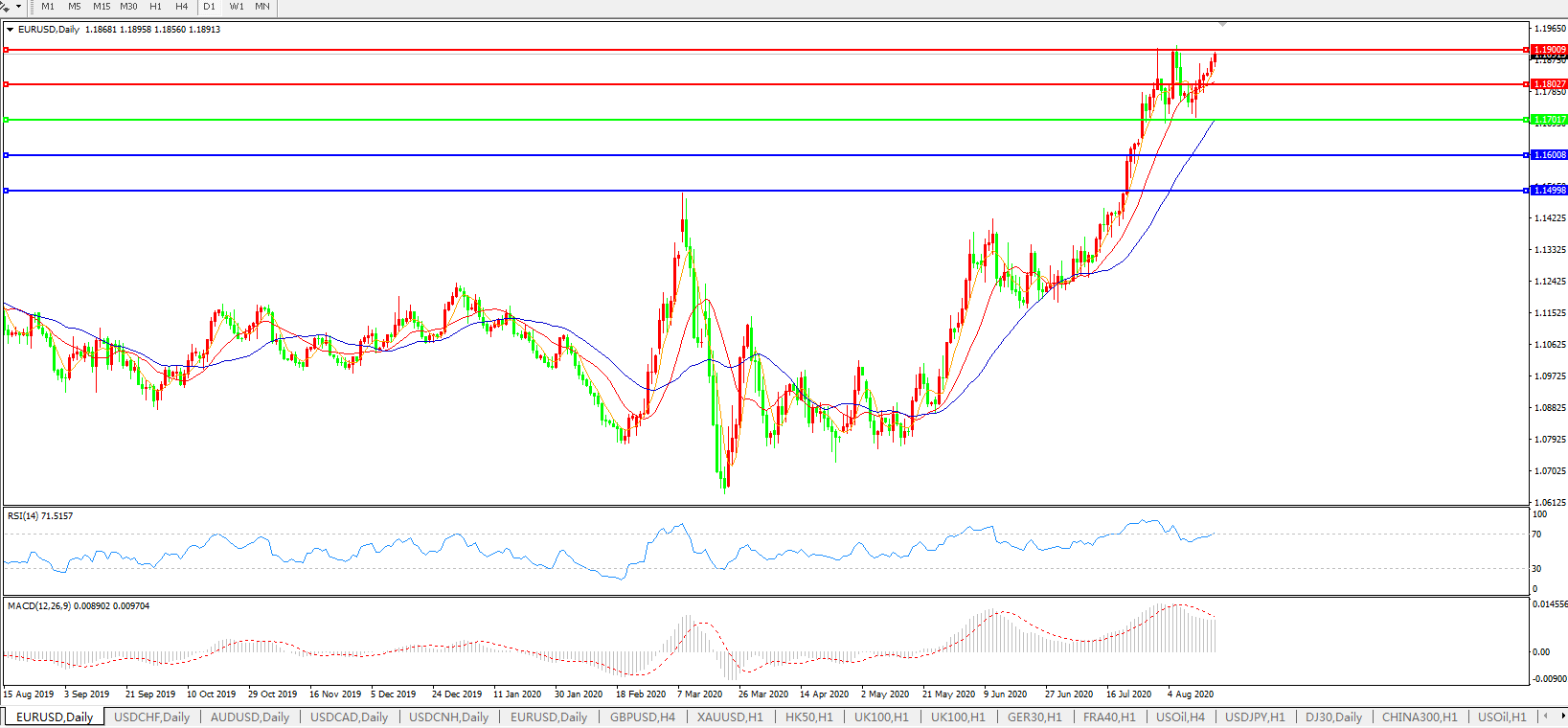Set chart period to MN
Viewport: 1568px width, 728px height.
[261, 7]
